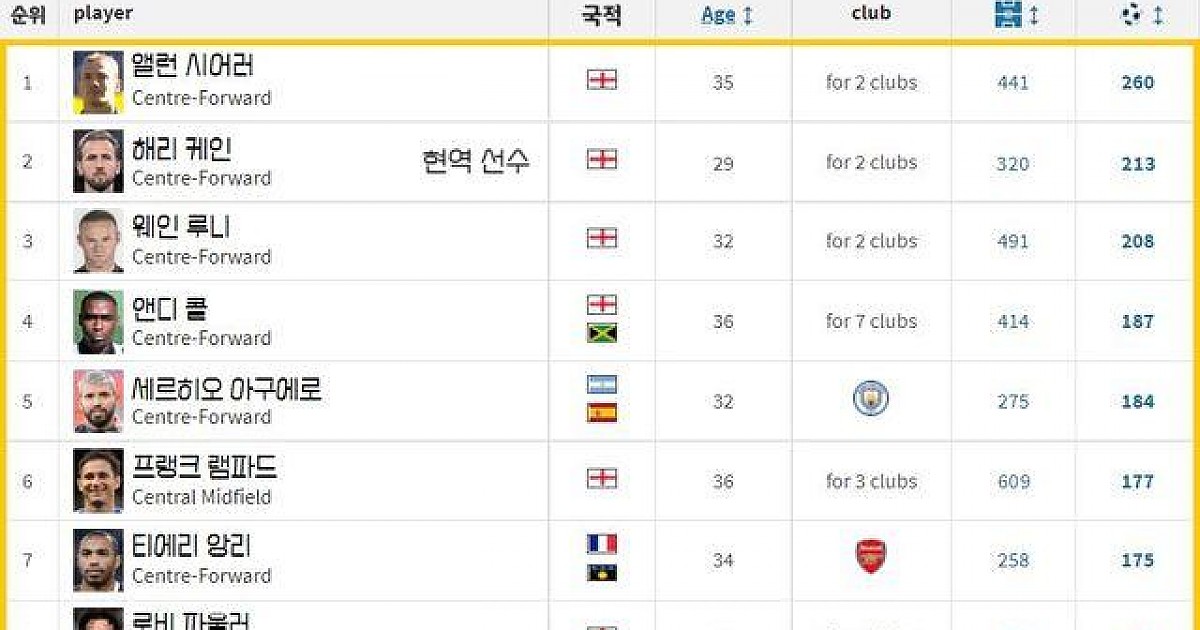This screenshot has height=630, width=1200.
Task: Open Frank Lampard's player name link
Action: (204, 467)
